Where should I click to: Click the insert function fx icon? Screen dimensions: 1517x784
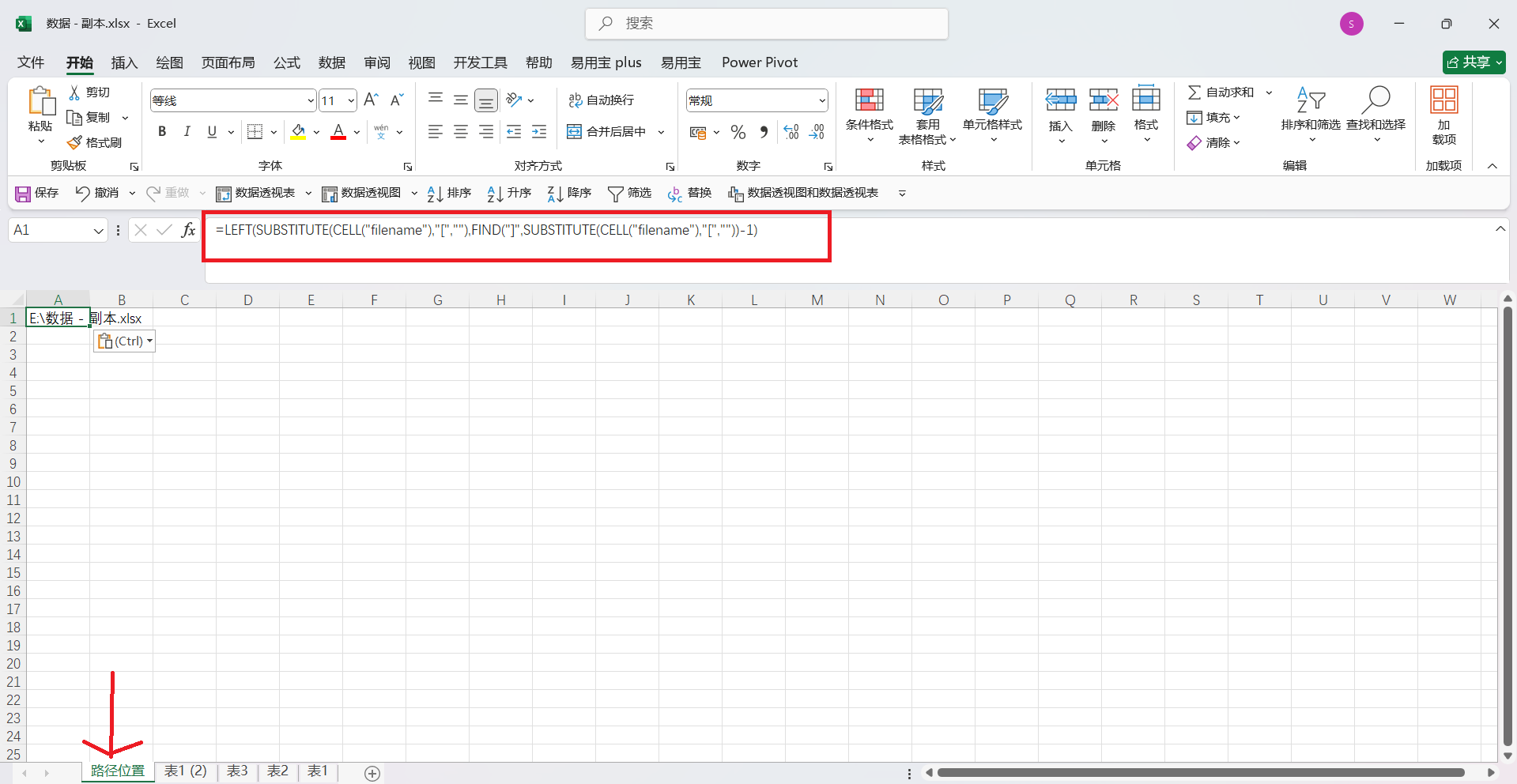pyautogui.click(x=188, y=230)
